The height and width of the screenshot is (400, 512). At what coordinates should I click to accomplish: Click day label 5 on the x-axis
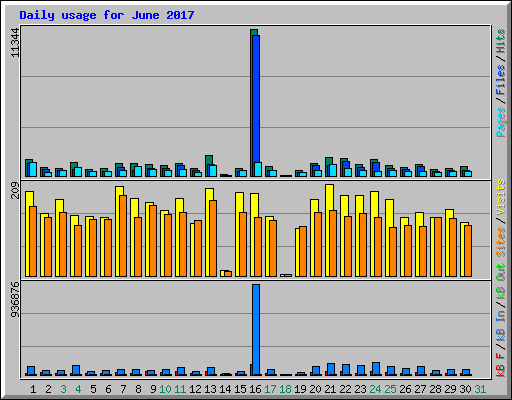[93, 389]
